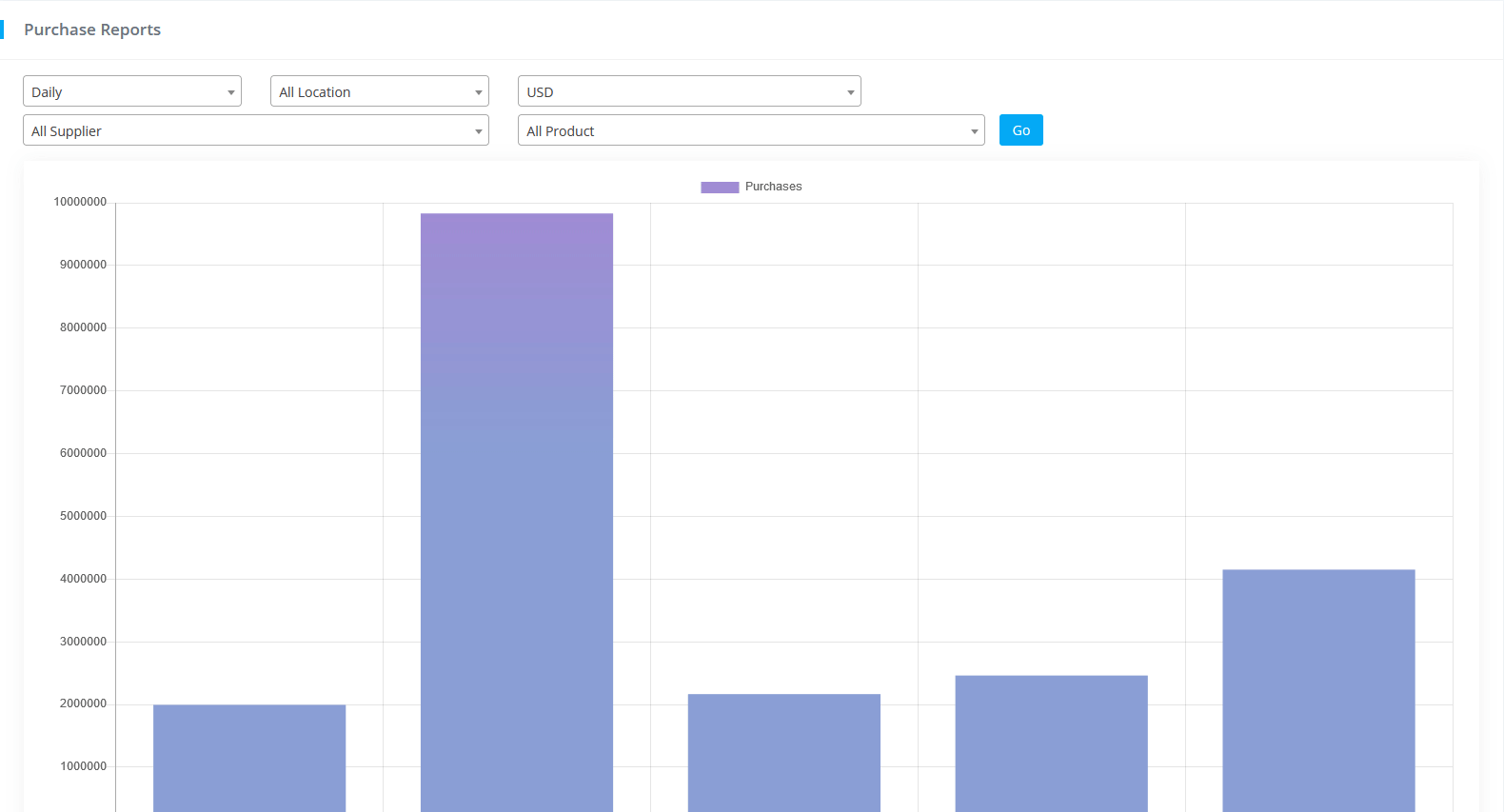The height and width of the screenshot is (812, 1504).
Task: Click the Purchases legend label
Action: coord(773,187)
